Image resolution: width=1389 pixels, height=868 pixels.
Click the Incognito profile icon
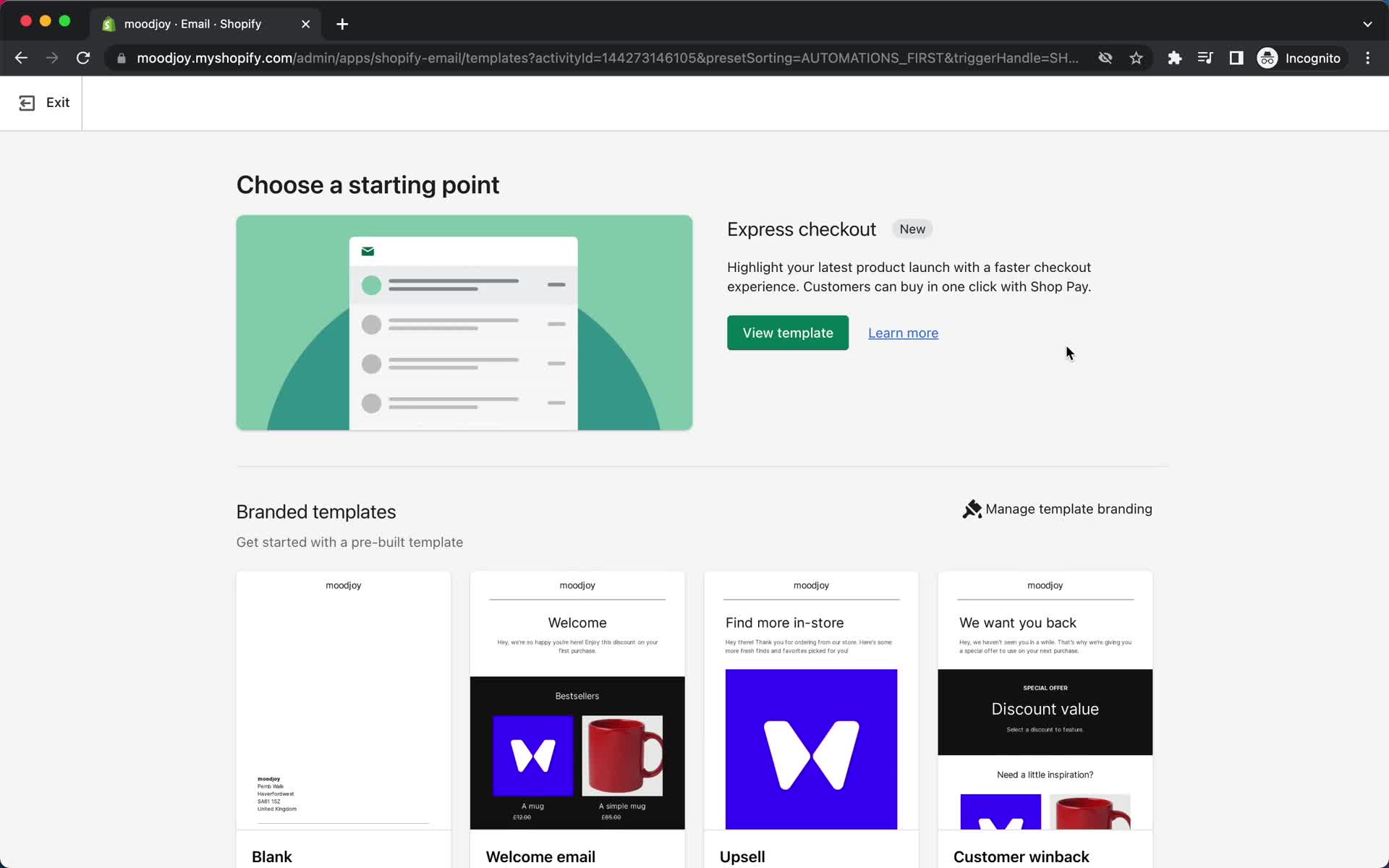[1267, 57]
